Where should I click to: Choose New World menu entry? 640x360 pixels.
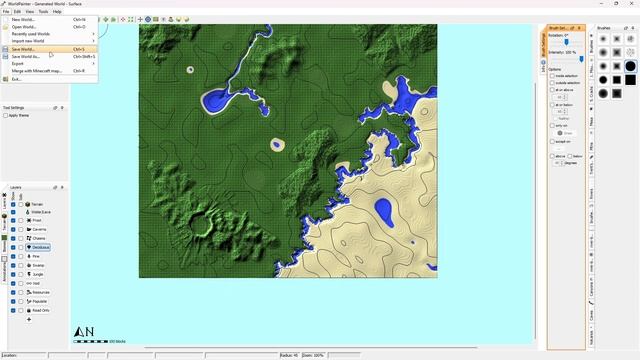point(49,19)
